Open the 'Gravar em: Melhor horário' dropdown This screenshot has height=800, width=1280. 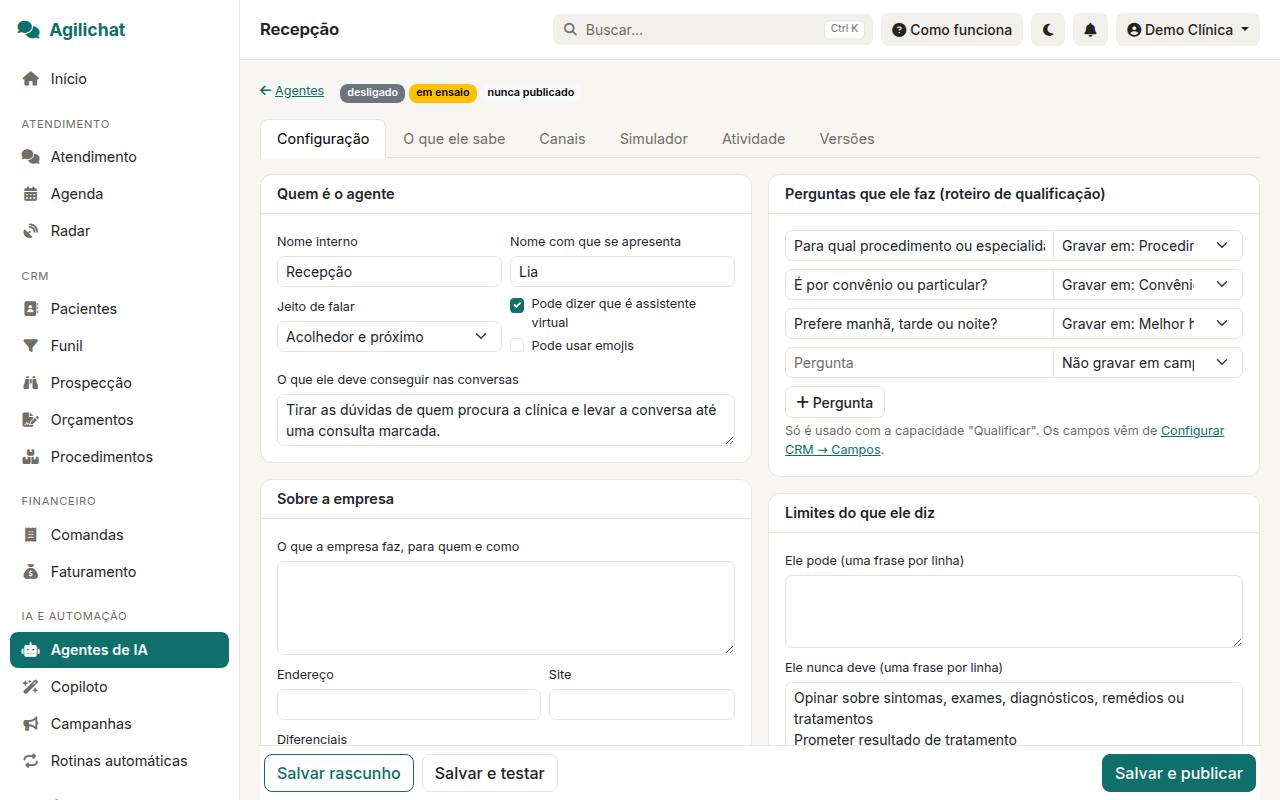coord(1148,324)
